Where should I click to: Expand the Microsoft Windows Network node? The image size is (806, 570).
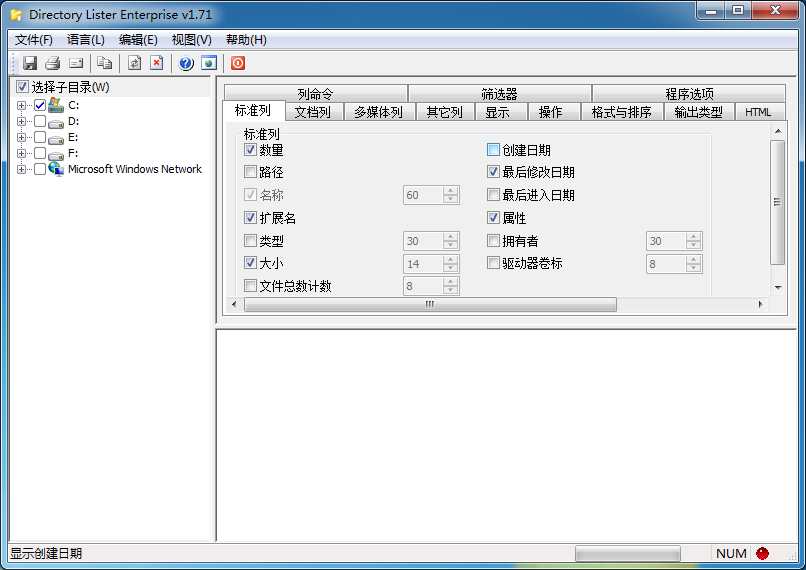21,169
